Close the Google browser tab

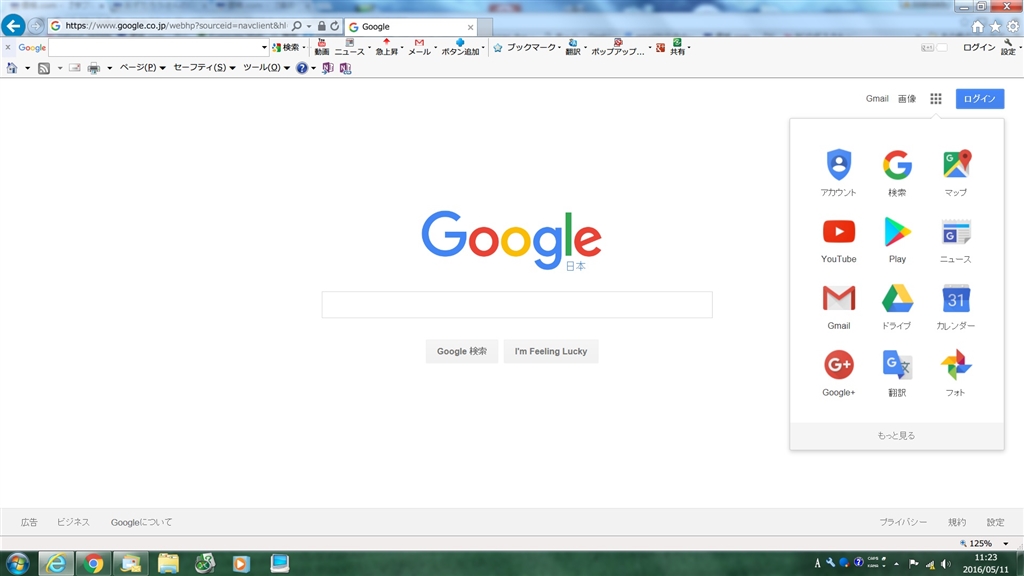470,27
